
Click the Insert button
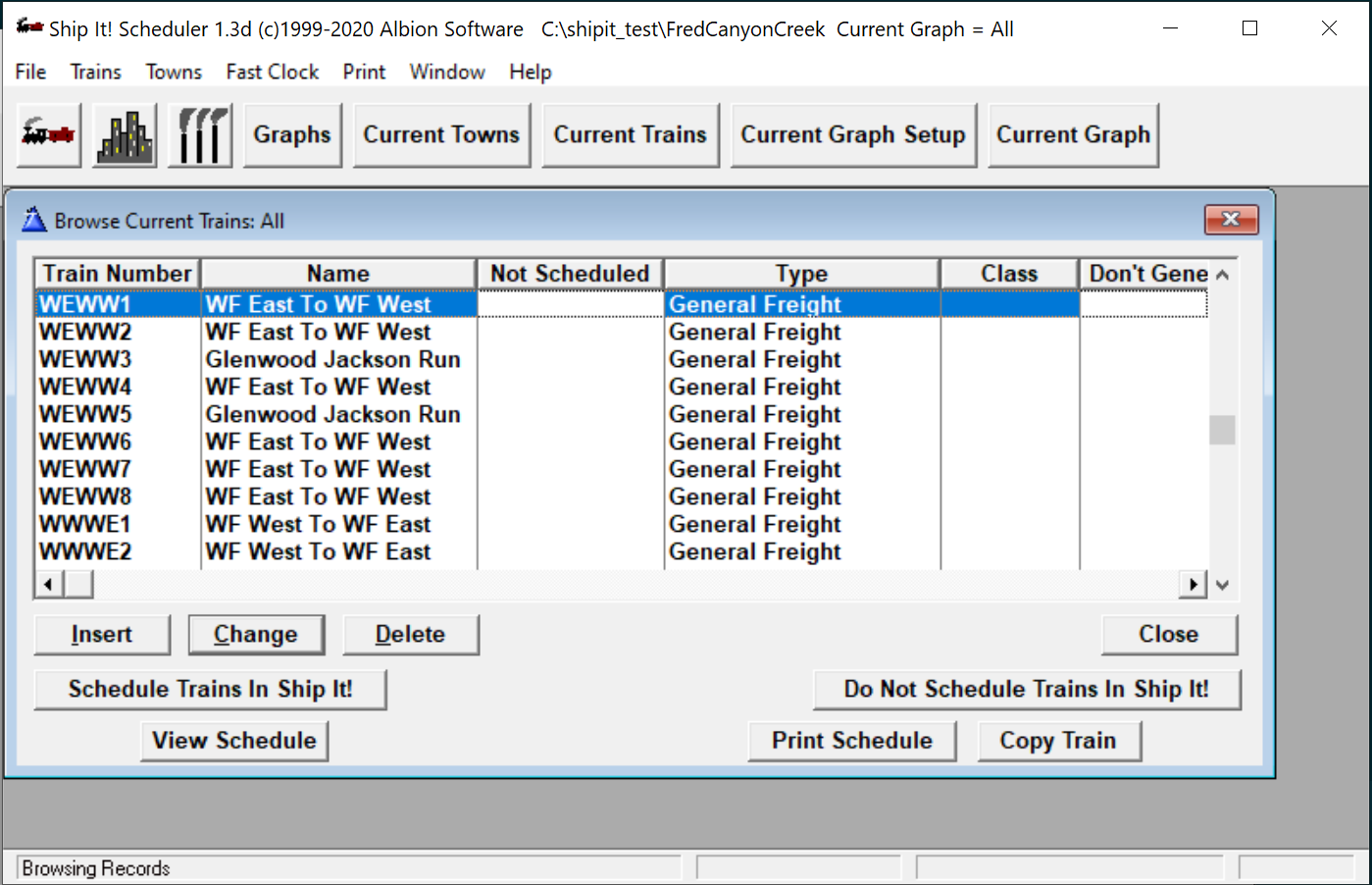click(102, 635)
